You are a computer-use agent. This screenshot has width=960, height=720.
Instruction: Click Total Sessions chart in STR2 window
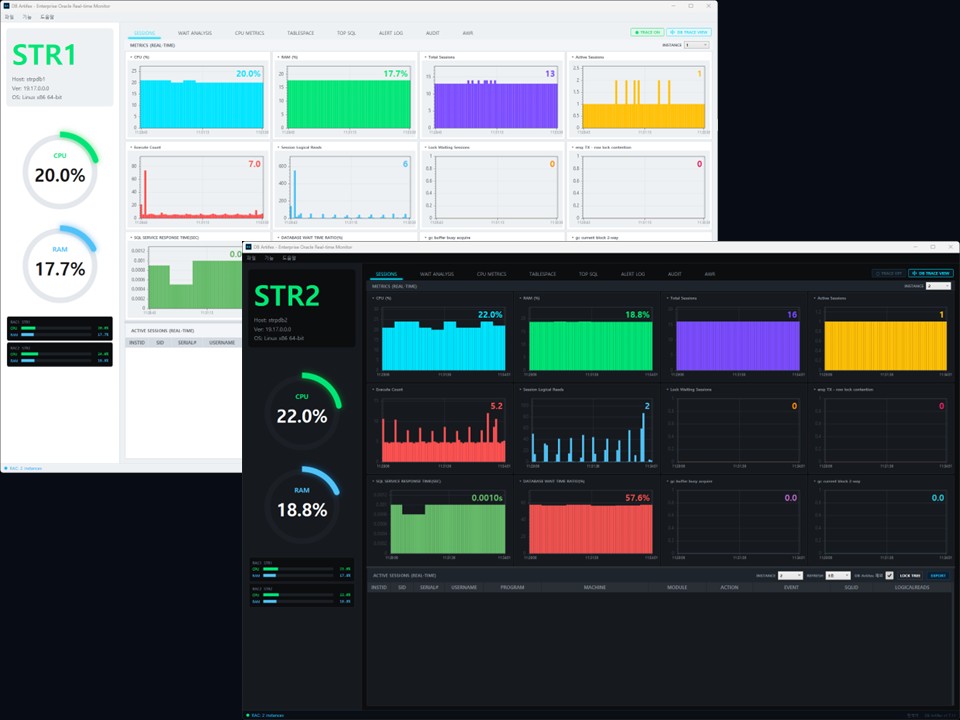pyautogui.click(x=733, y=337)
